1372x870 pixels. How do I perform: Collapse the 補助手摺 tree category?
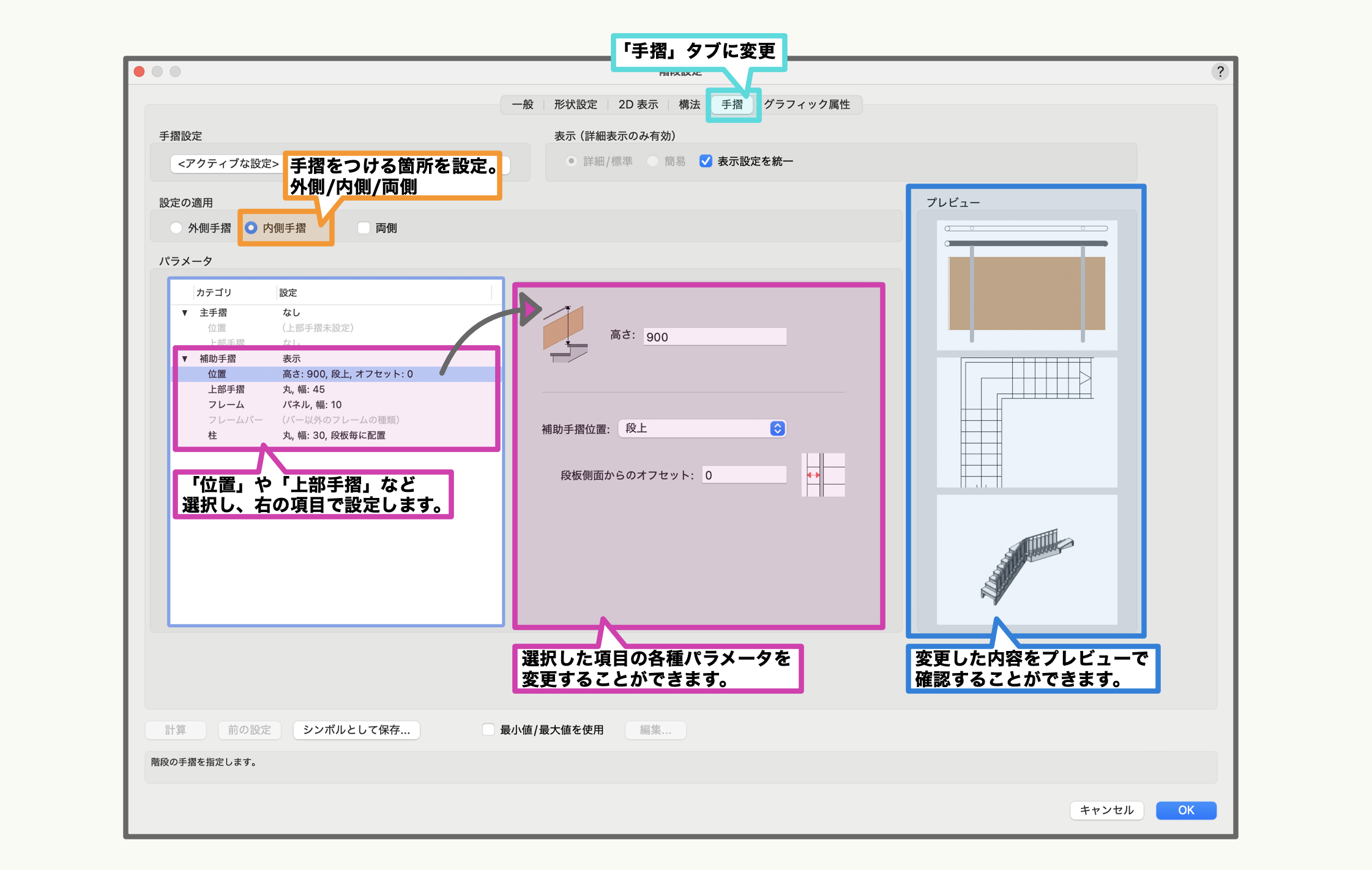pos(185,359)
